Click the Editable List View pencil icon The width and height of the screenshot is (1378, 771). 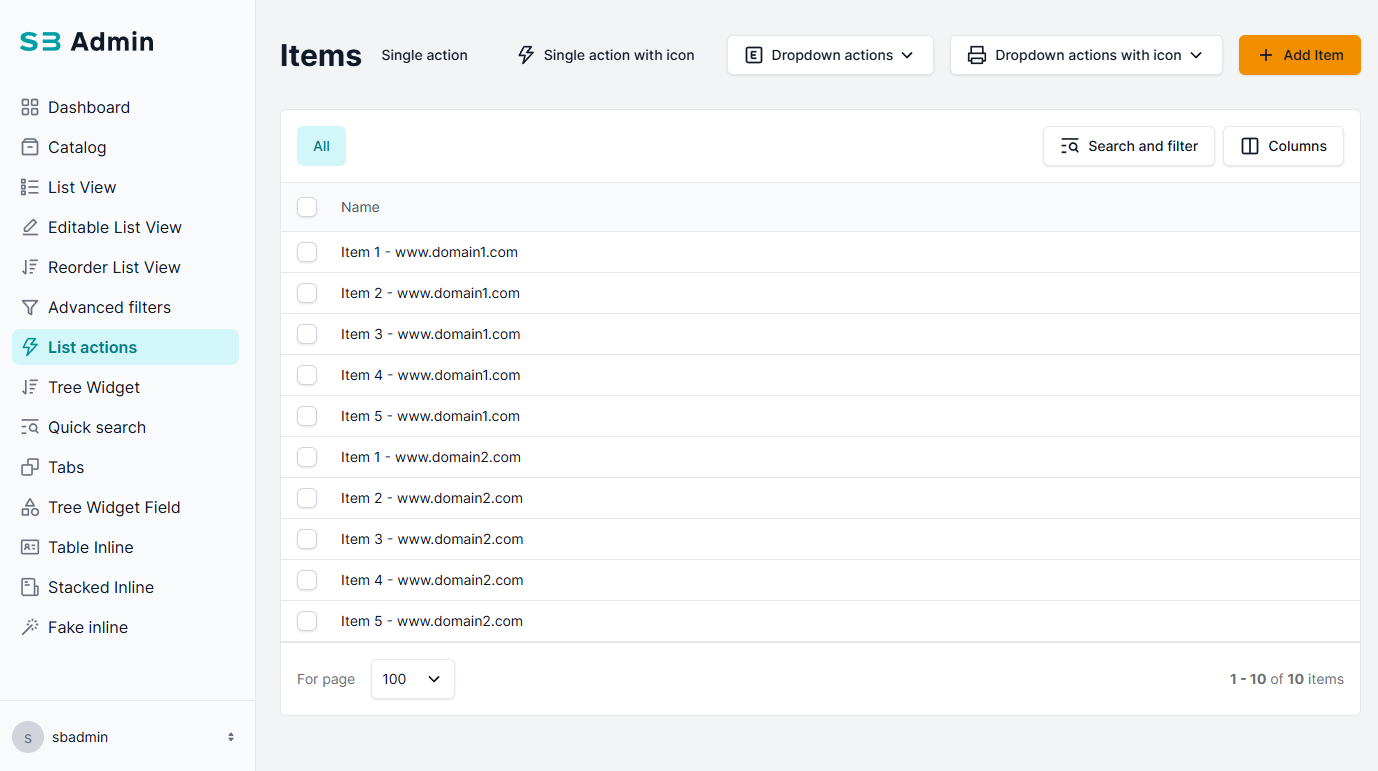[x=30, y=227]
